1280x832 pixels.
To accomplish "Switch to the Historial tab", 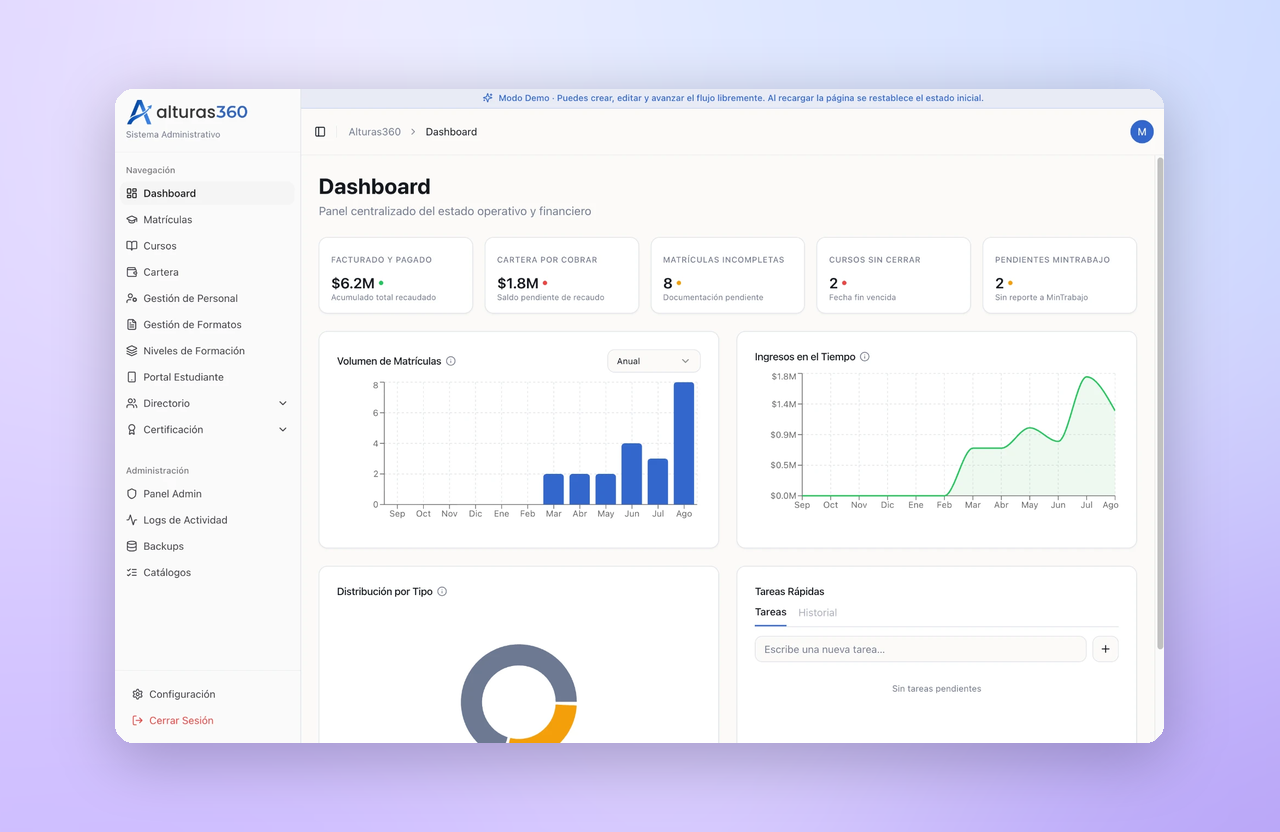I will point(817,613).
